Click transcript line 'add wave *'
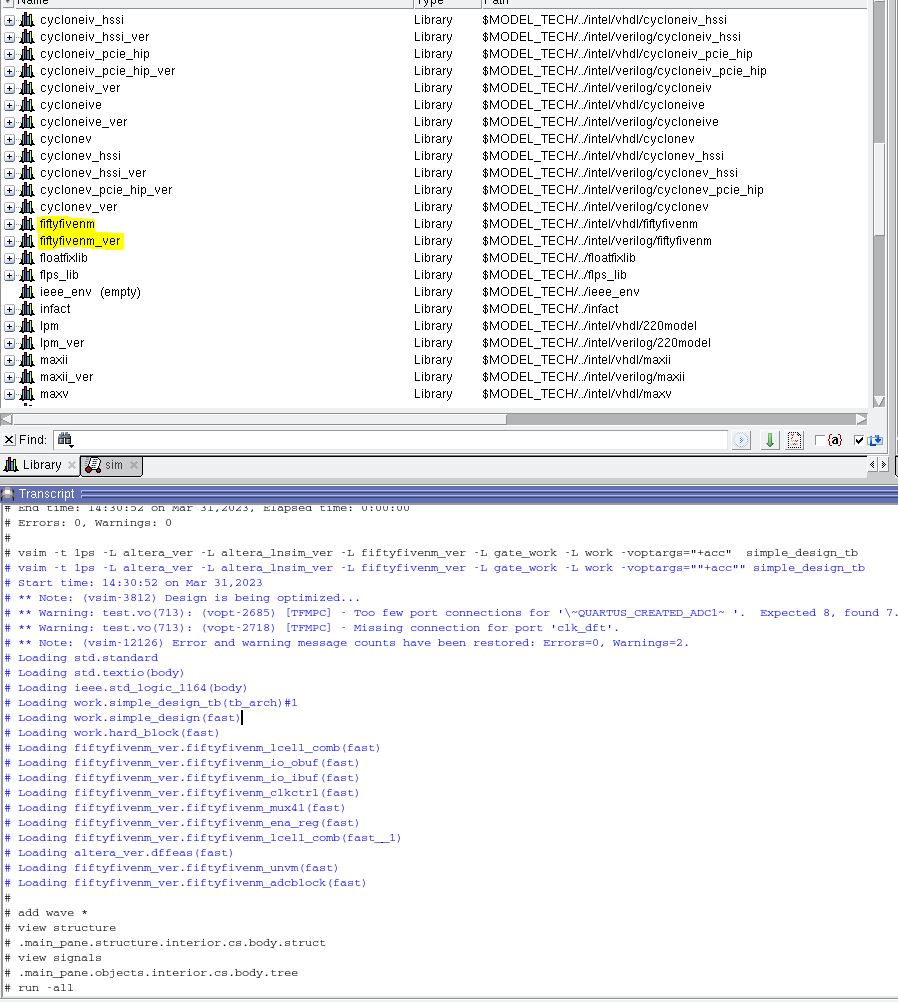This screenshot has width=898, height=1002. (52, 913)
